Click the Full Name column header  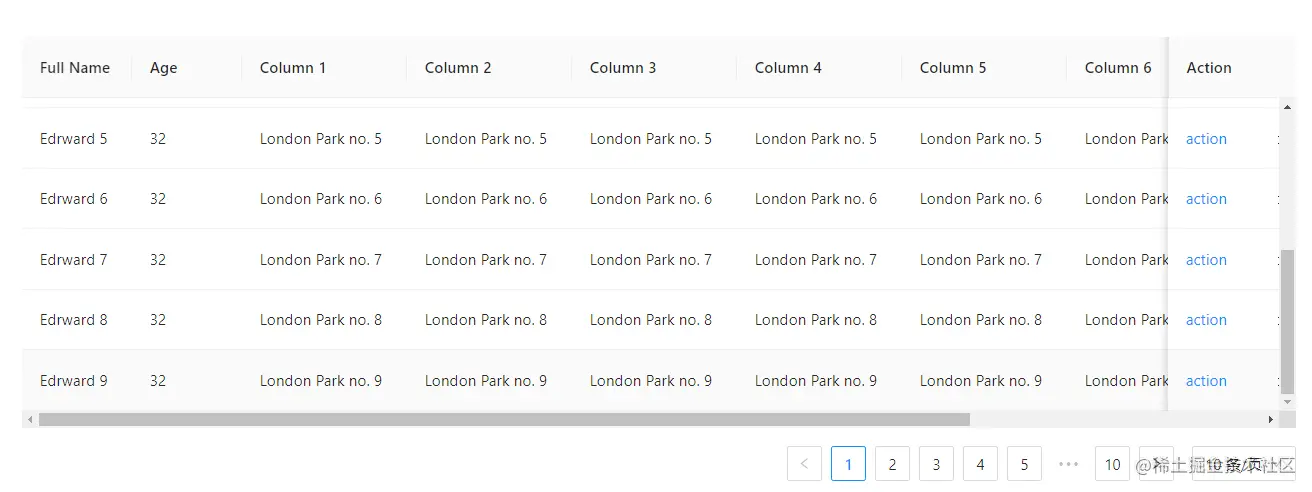pyautogui.click(x=75, y=68)
